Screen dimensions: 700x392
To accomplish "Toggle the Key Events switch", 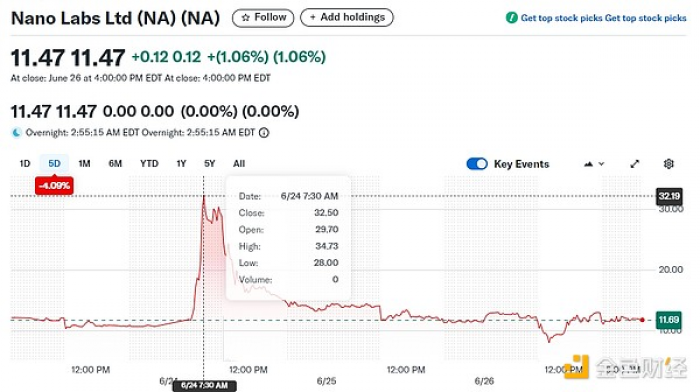I will 477,164.
